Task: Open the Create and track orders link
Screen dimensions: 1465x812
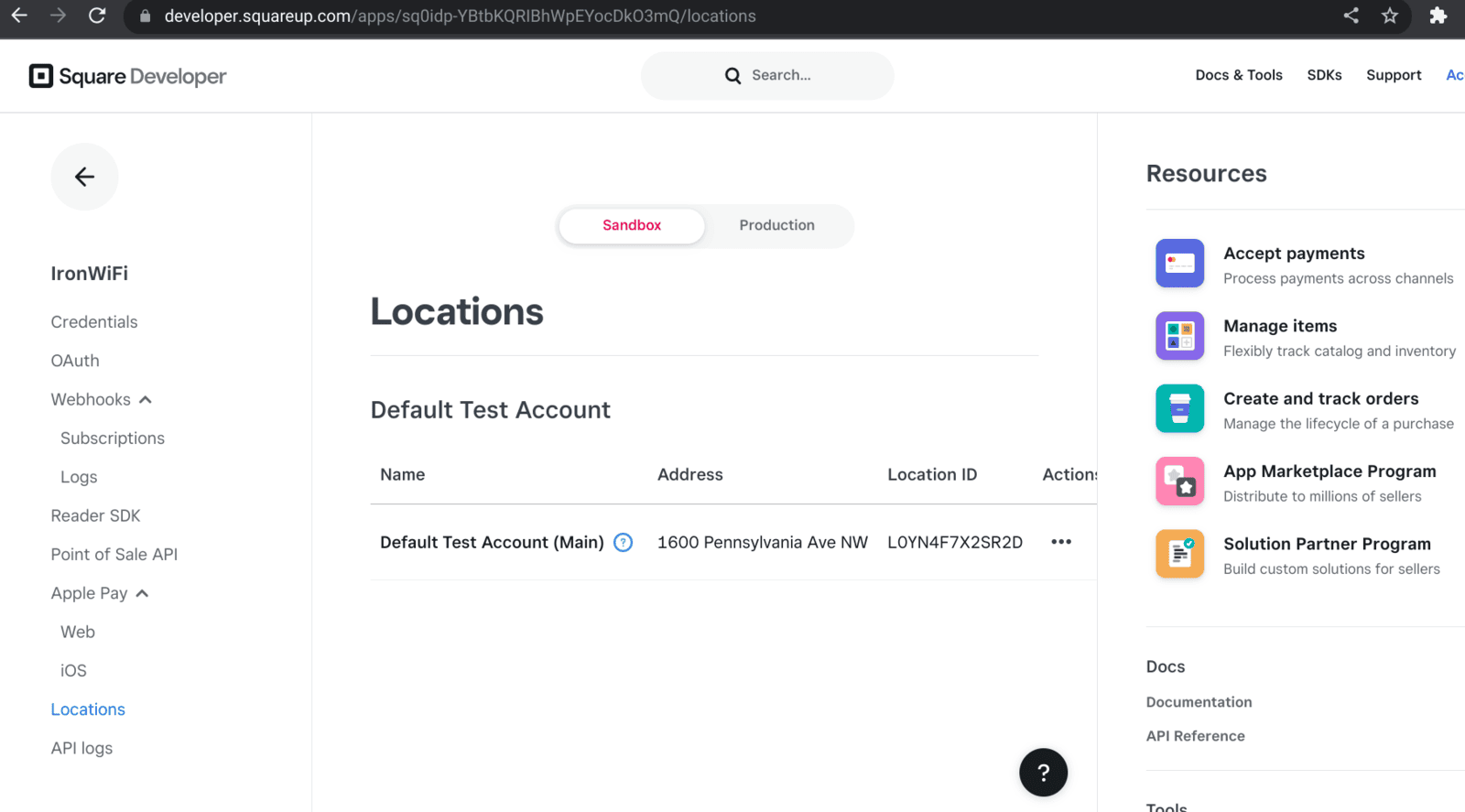Action: tap(1321, 398)
